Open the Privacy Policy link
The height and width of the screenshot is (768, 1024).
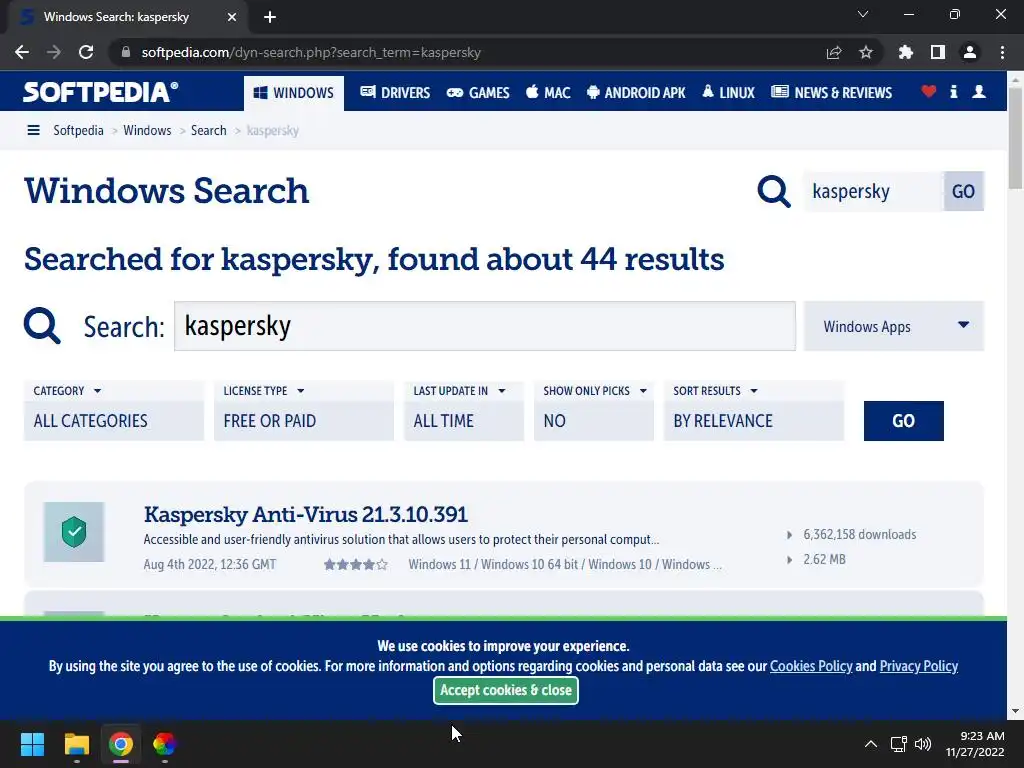tap(918, 666)
